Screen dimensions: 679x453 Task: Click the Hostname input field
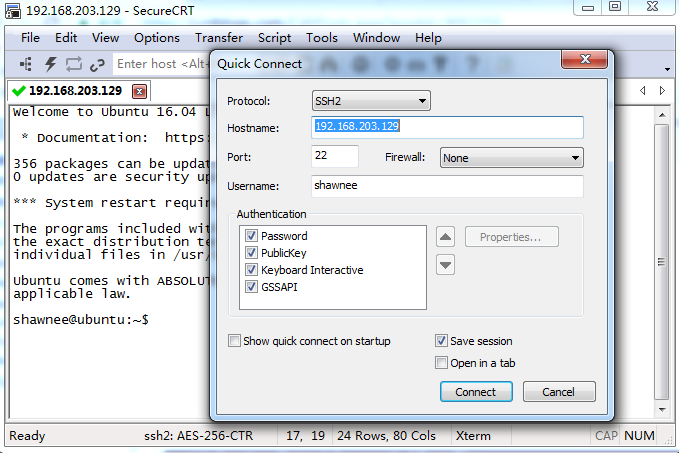447,127
